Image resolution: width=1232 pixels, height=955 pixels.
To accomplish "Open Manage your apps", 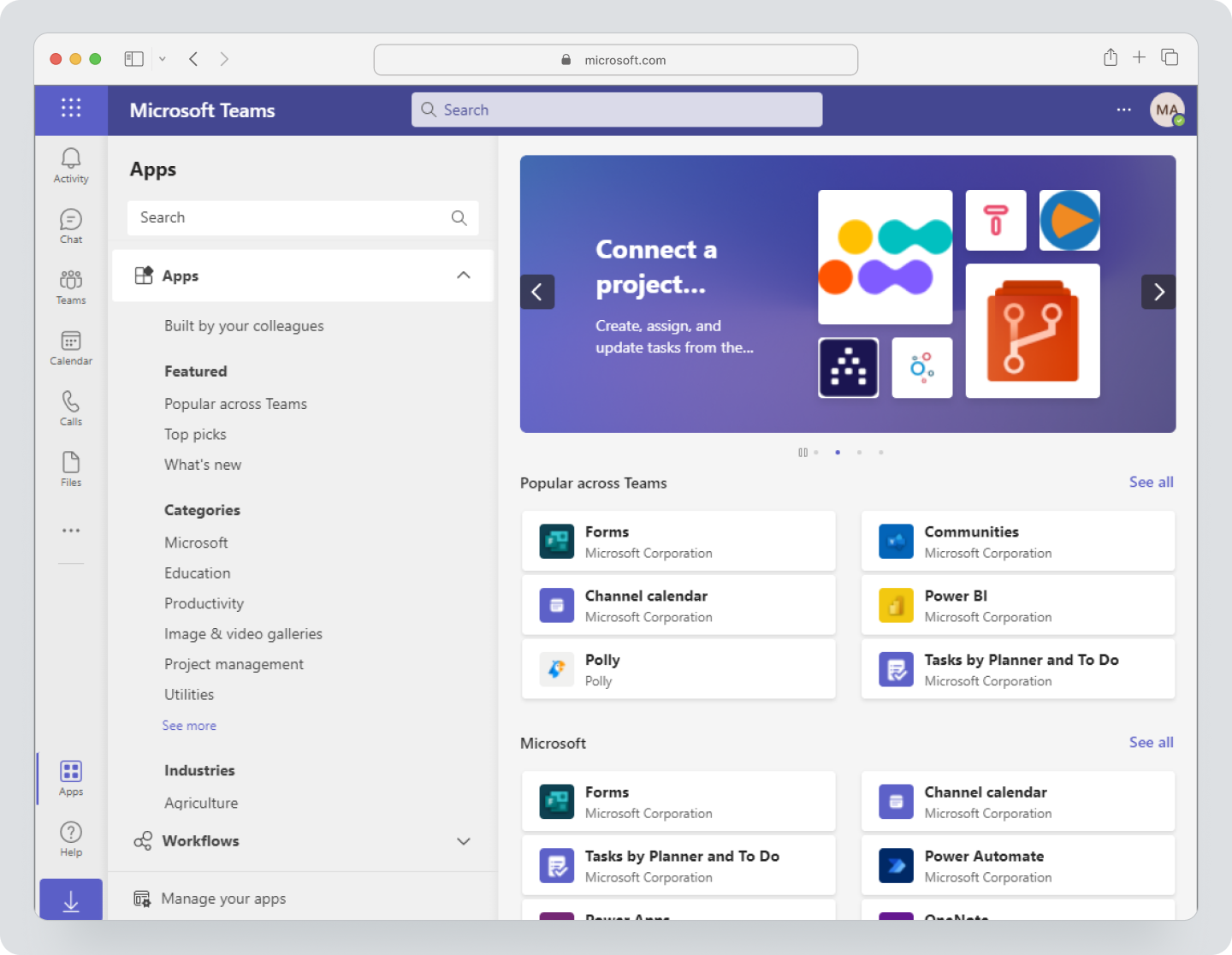I will (x=223, y=898).
